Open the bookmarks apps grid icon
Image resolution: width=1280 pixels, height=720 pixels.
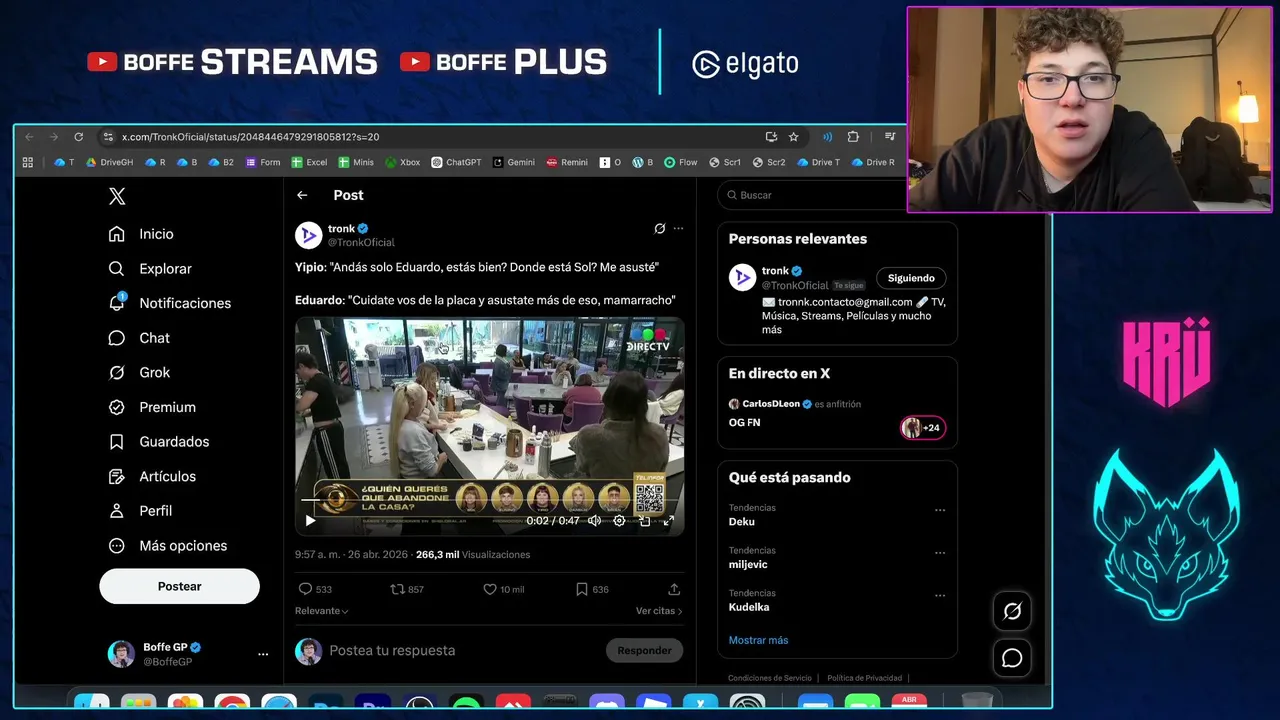click(x=28, y=162)
